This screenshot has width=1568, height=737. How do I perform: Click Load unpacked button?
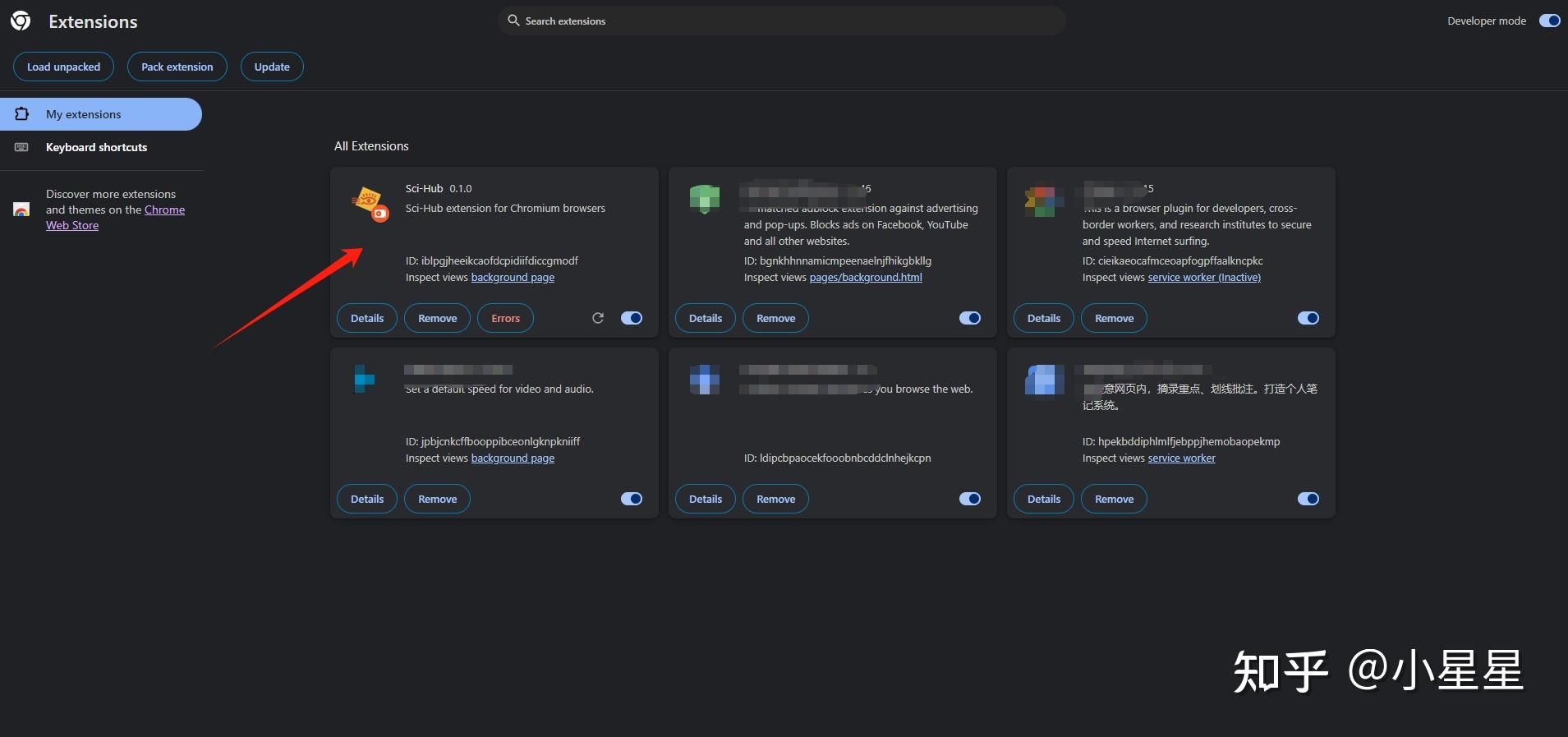click(63, 67)
